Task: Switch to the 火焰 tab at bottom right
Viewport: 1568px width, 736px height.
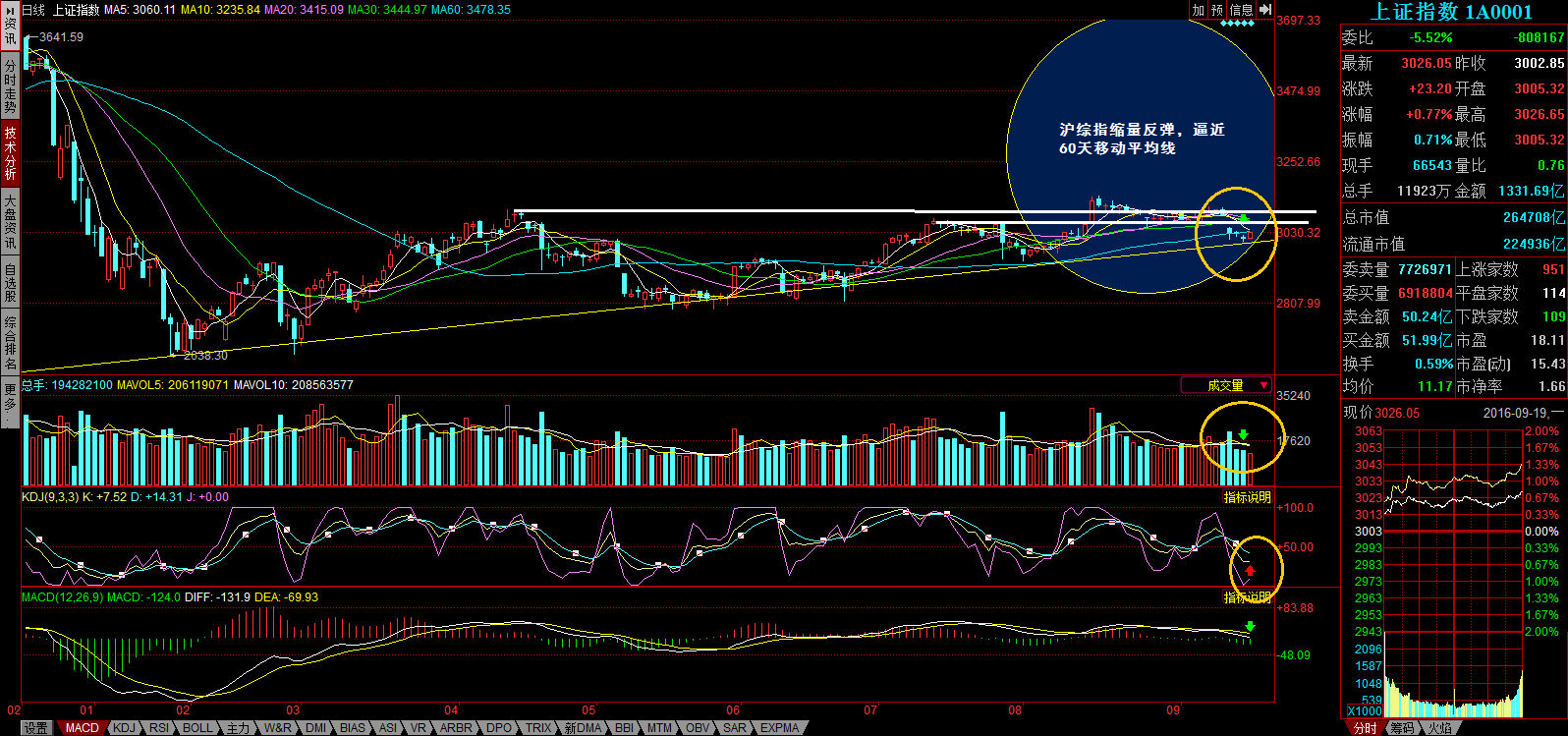Action: 1440,728
